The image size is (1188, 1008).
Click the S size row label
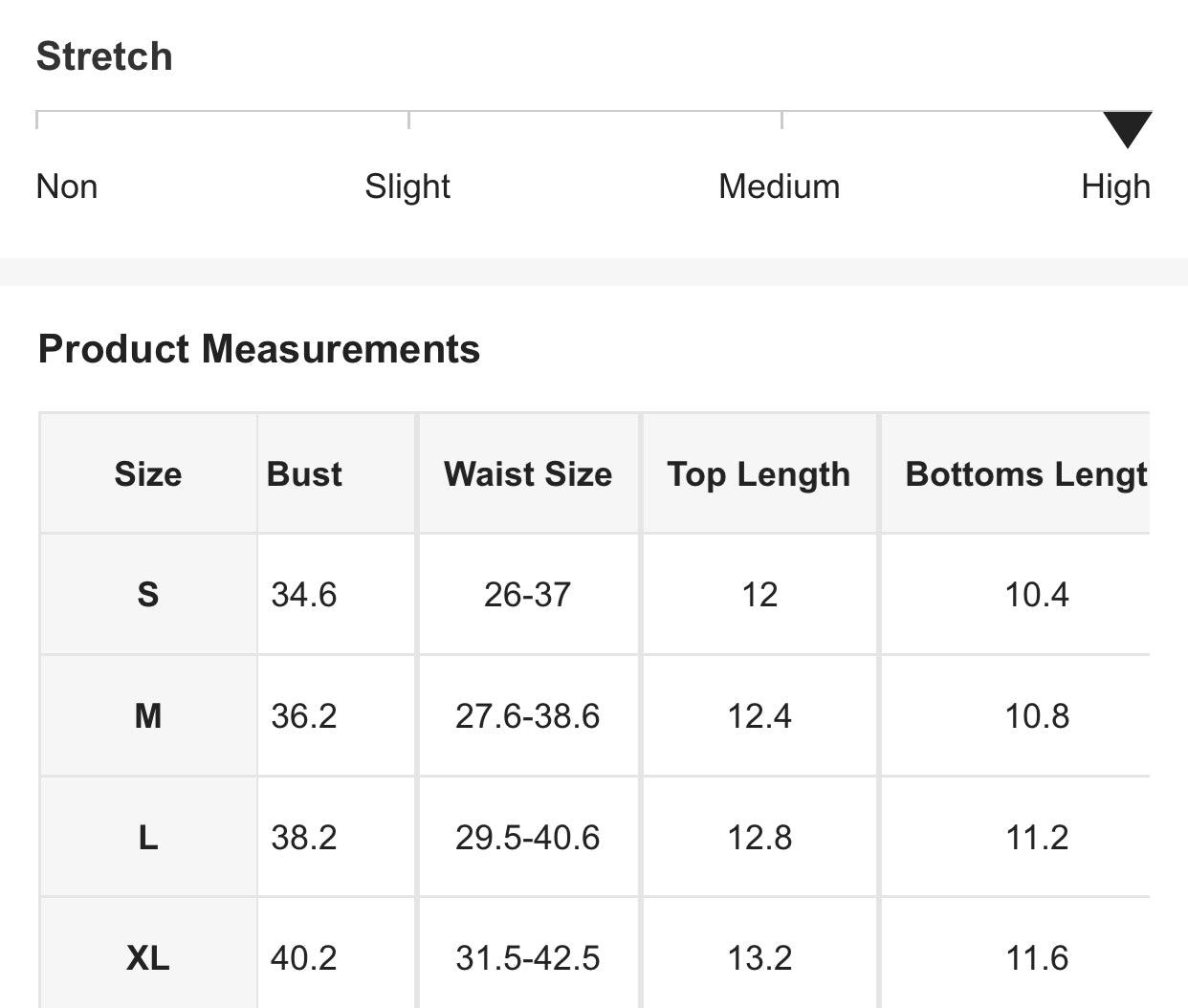point(148,595)
